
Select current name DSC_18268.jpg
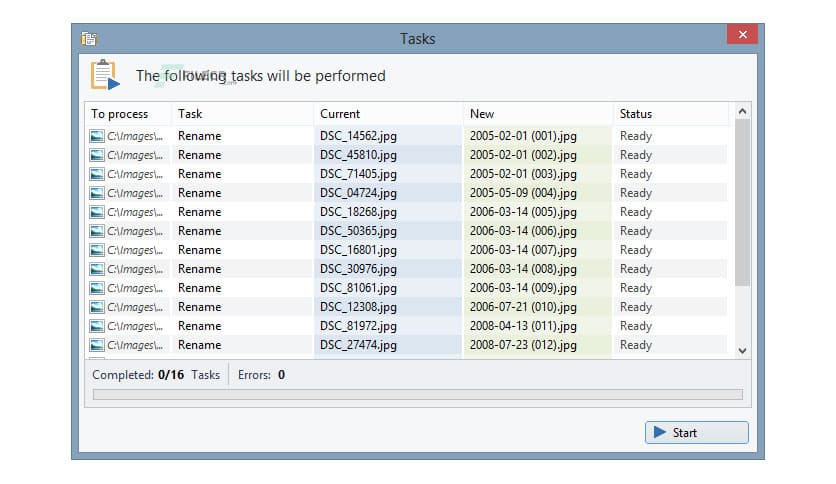coord(358,212)
